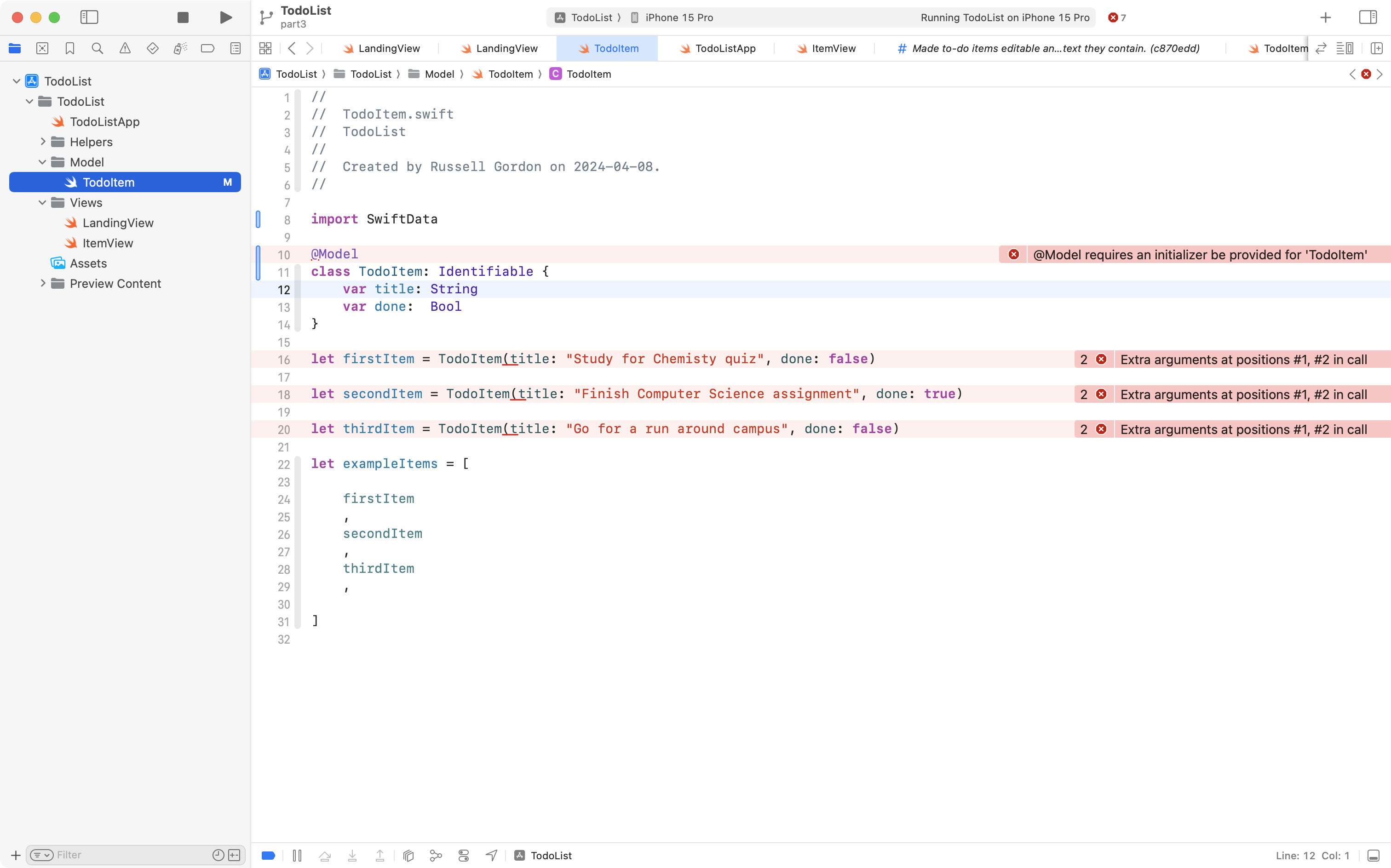The height and width of the screenshot is (868, 1391).
Task: Click the Run button to build and run
Action: coord(225,17)
